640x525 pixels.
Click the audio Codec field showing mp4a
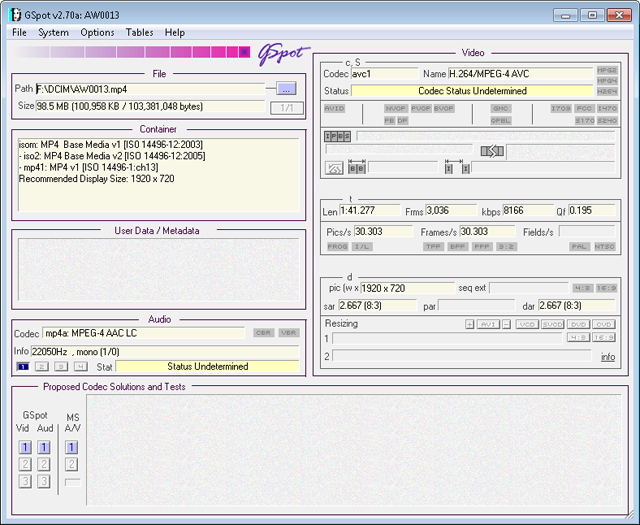click(x=144, y=333)
